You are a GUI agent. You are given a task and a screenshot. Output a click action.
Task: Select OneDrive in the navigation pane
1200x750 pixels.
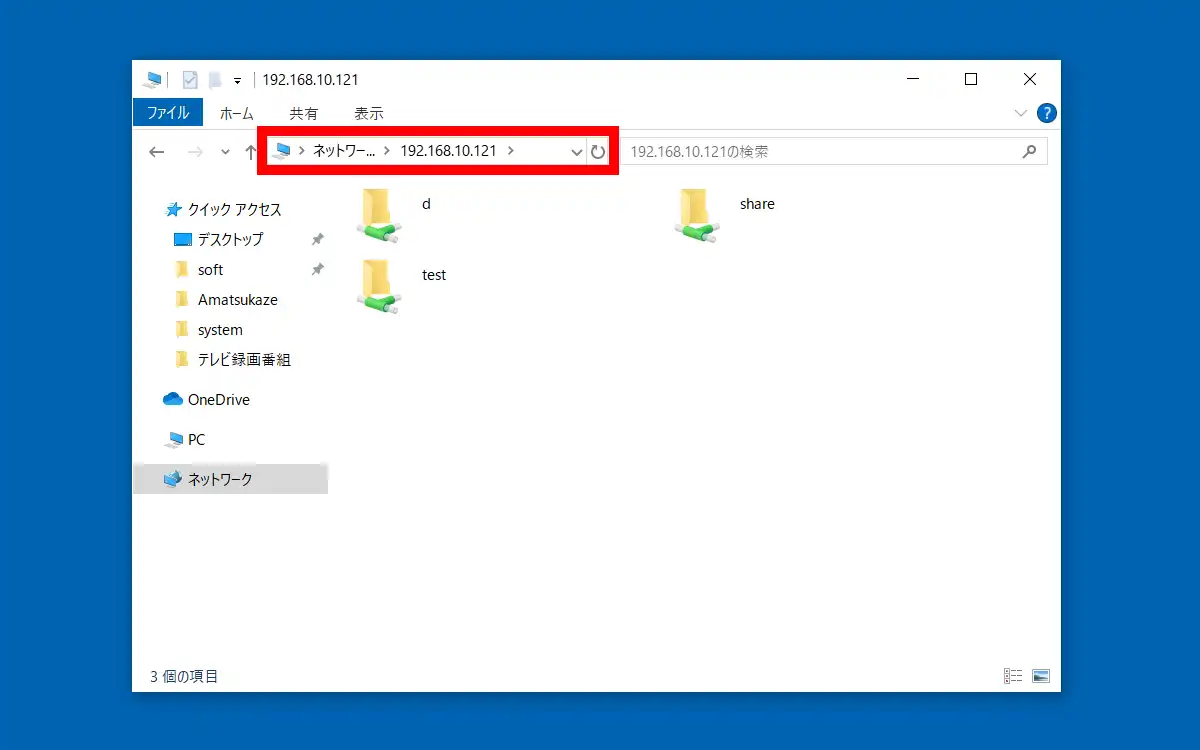[218, 399]
